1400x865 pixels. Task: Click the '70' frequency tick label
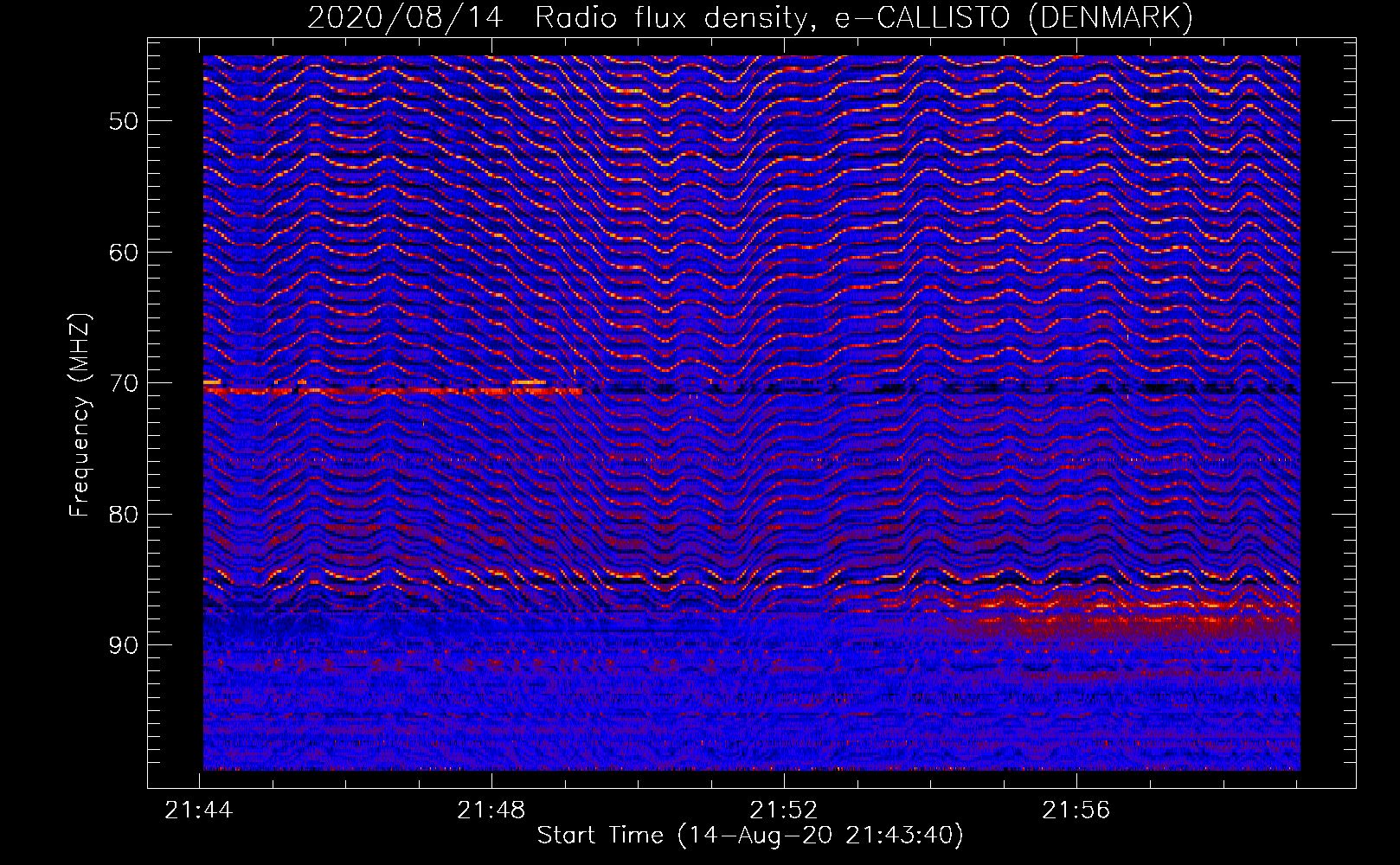pyautogui.click(x=124, y=383)
